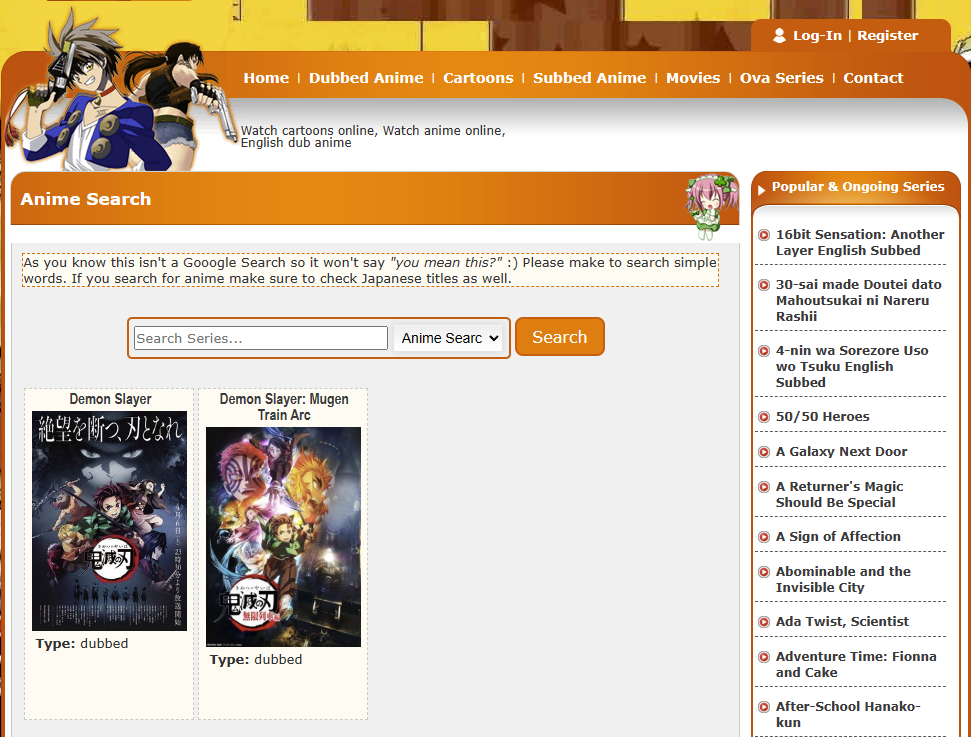Open Demon Slayer: Mugen Train Arc poster
This screenshot has height=737, width=971.
click(283, 537)
